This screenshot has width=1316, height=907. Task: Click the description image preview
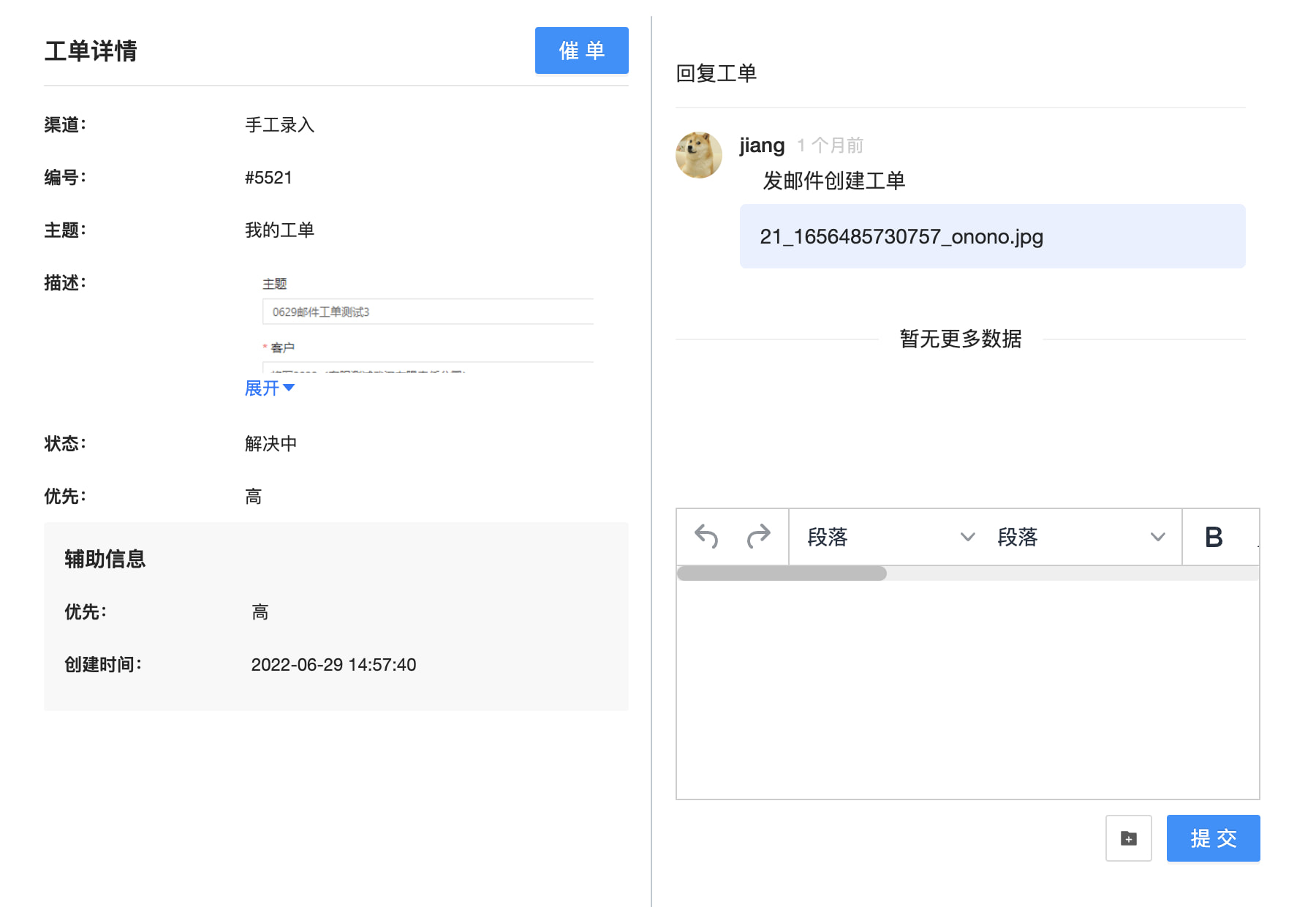tap(428, 322)
